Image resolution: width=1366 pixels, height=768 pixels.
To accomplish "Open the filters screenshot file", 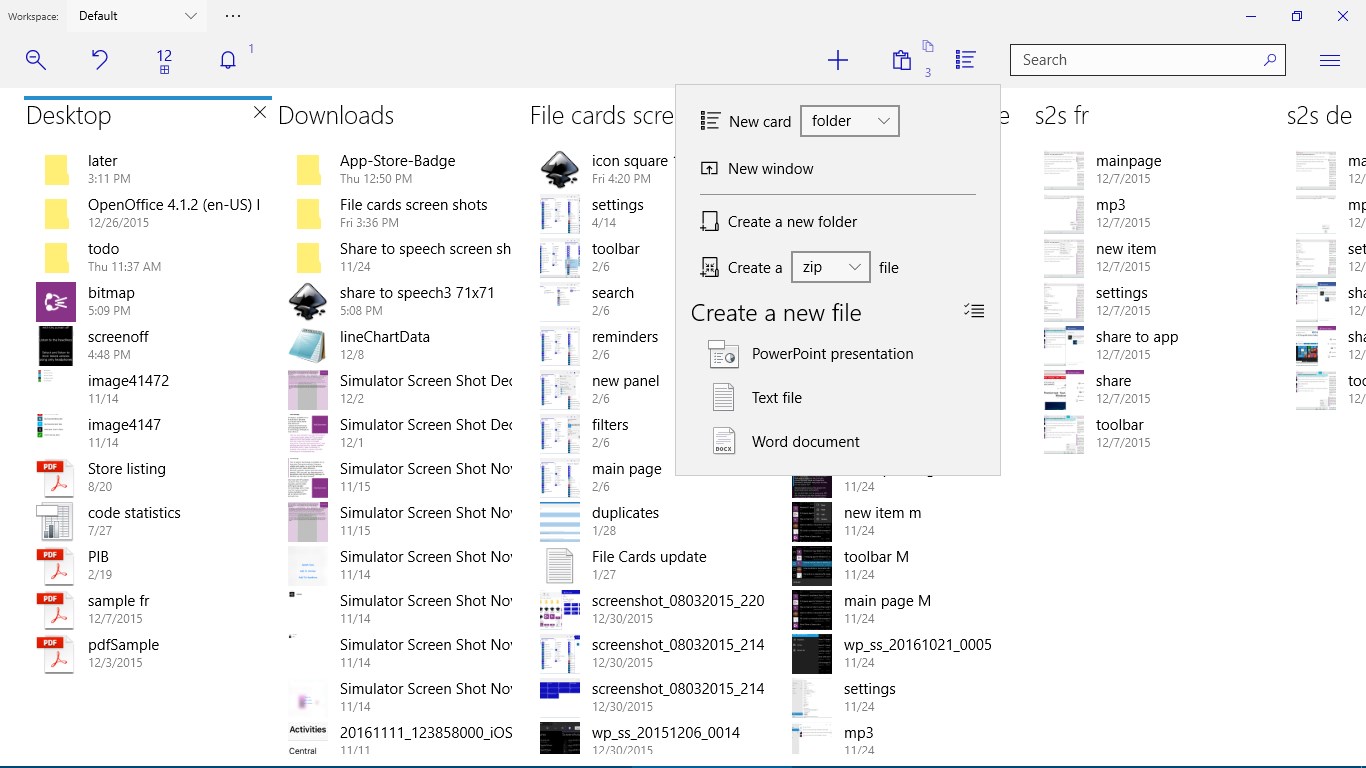I will coord(610,425).
